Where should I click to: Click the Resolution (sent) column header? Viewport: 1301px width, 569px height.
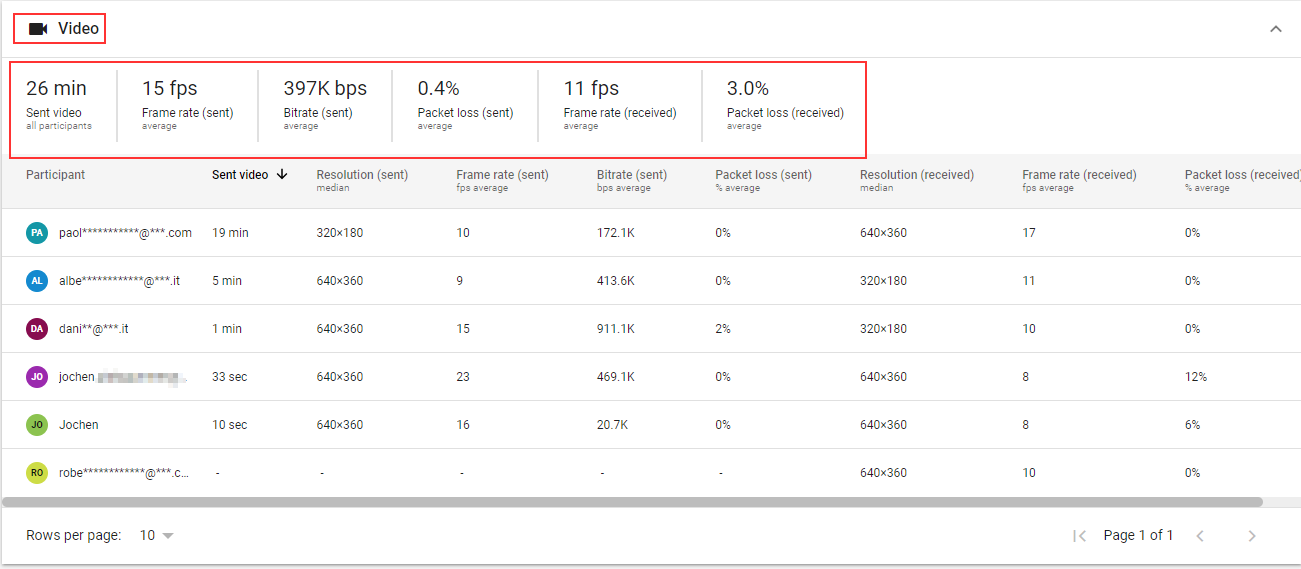[x=362, y=180]
